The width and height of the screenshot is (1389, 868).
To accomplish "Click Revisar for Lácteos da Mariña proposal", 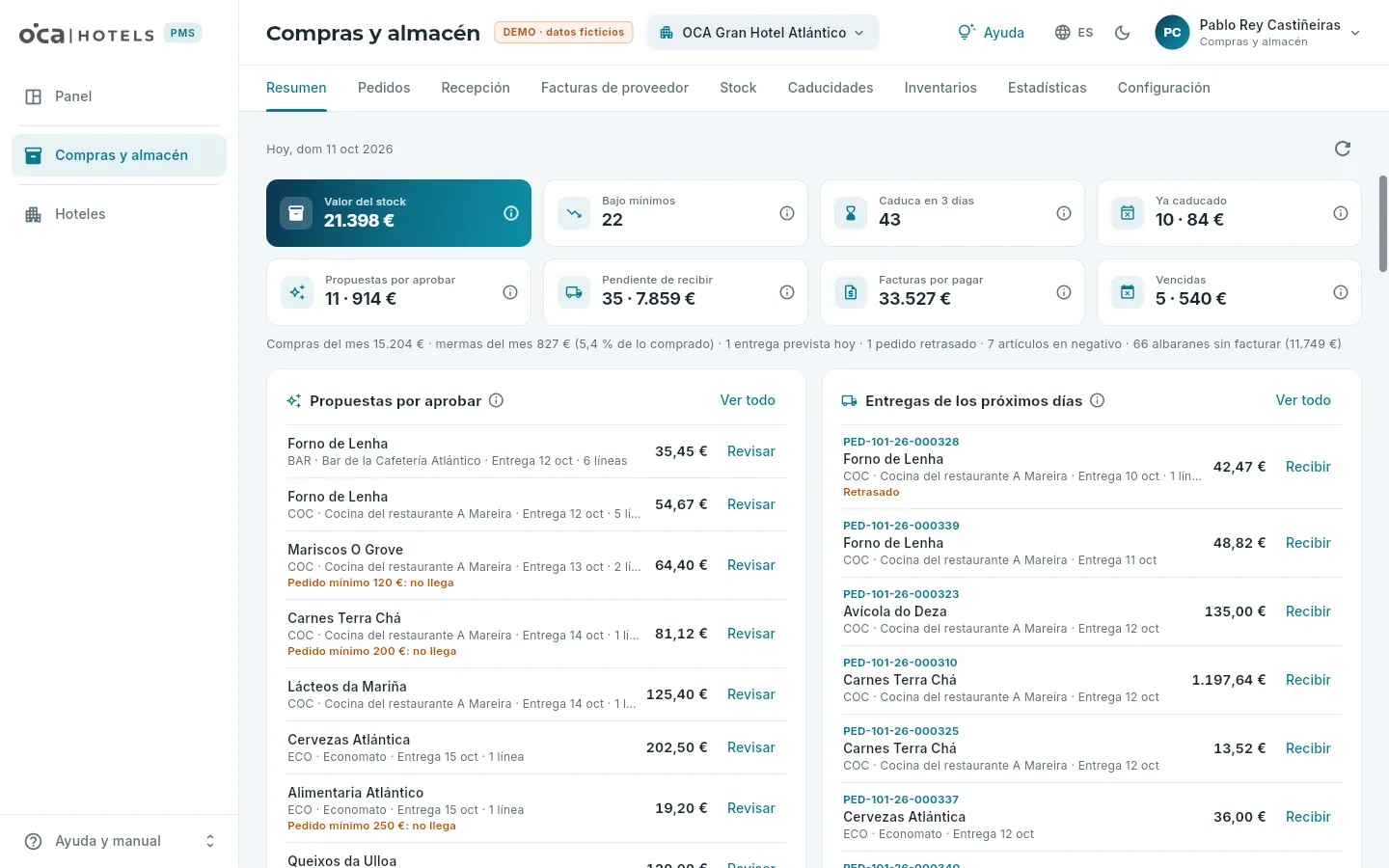I will tap(751, 694).
